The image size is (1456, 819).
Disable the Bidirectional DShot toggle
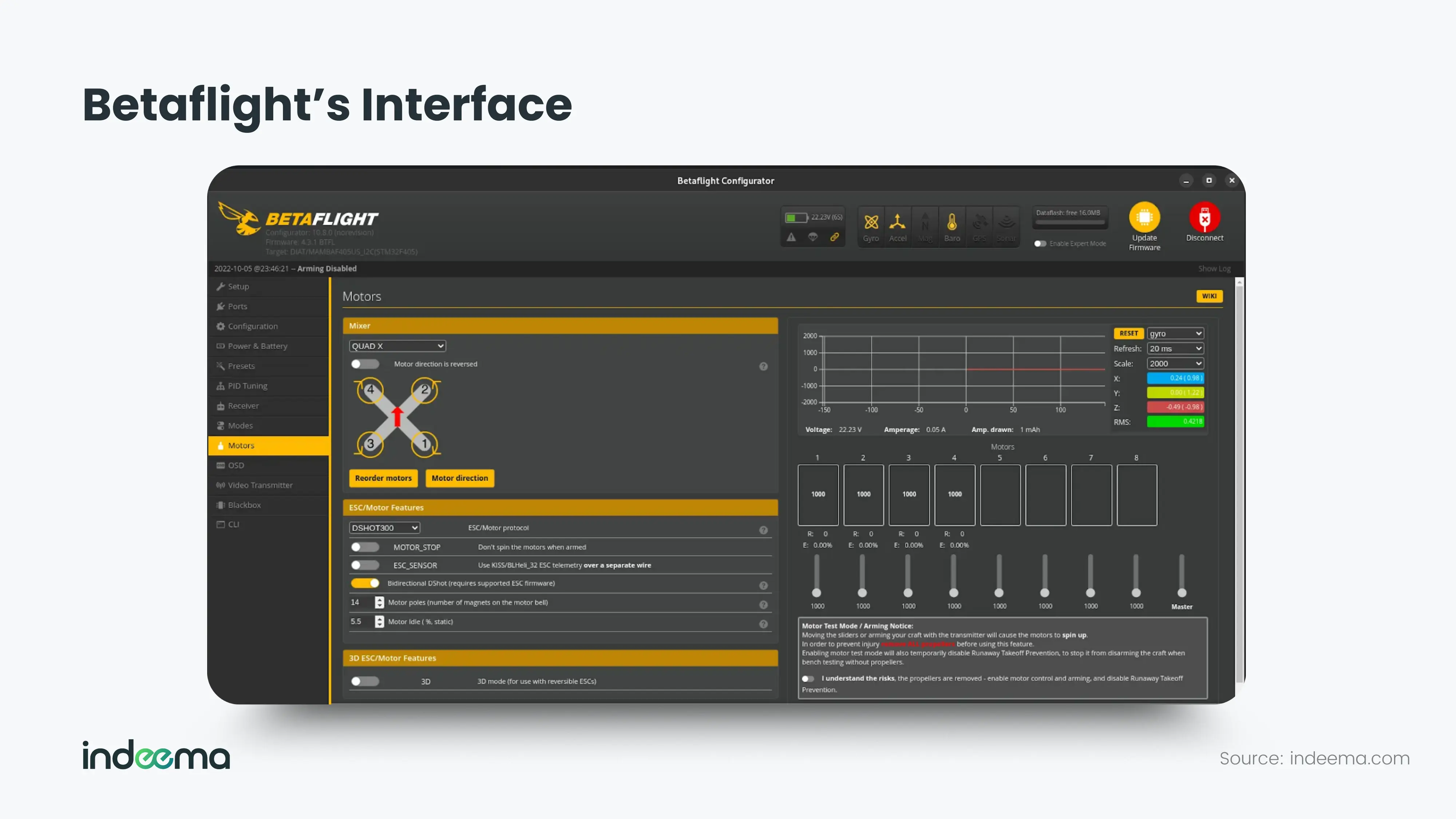365,583
